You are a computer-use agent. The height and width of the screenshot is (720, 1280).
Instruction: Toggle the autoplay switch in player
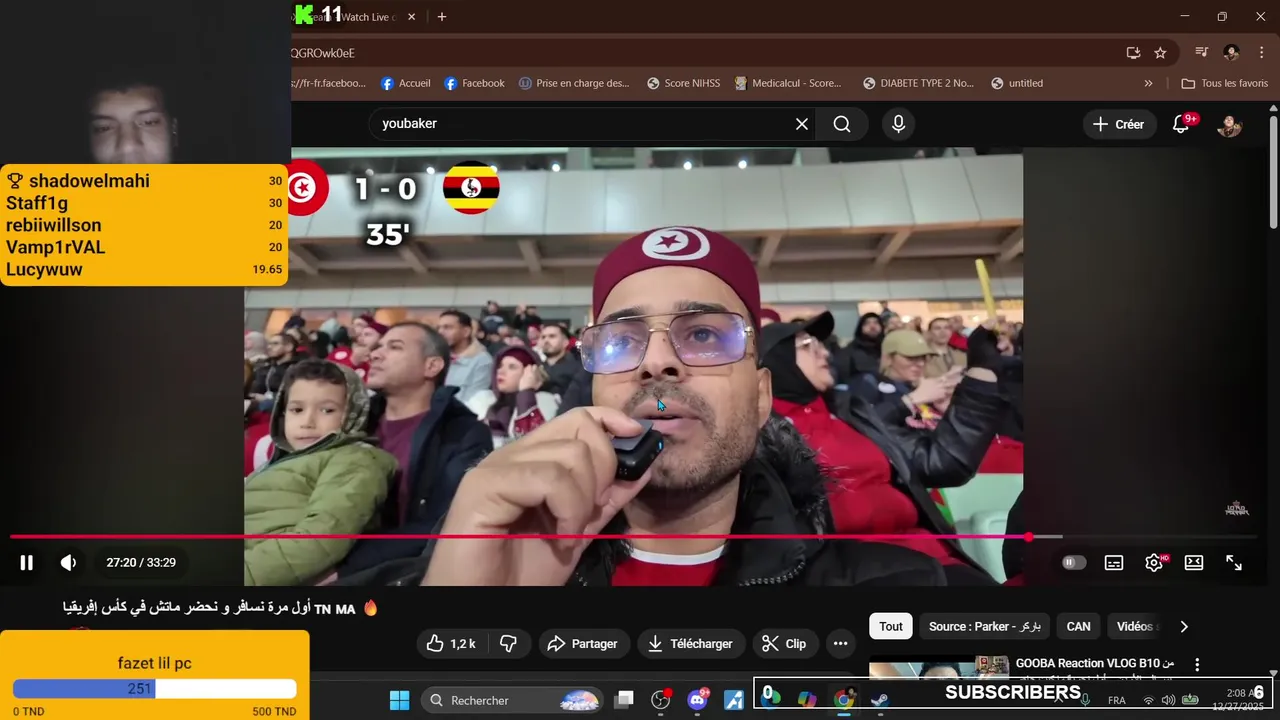coord(1074,563)
